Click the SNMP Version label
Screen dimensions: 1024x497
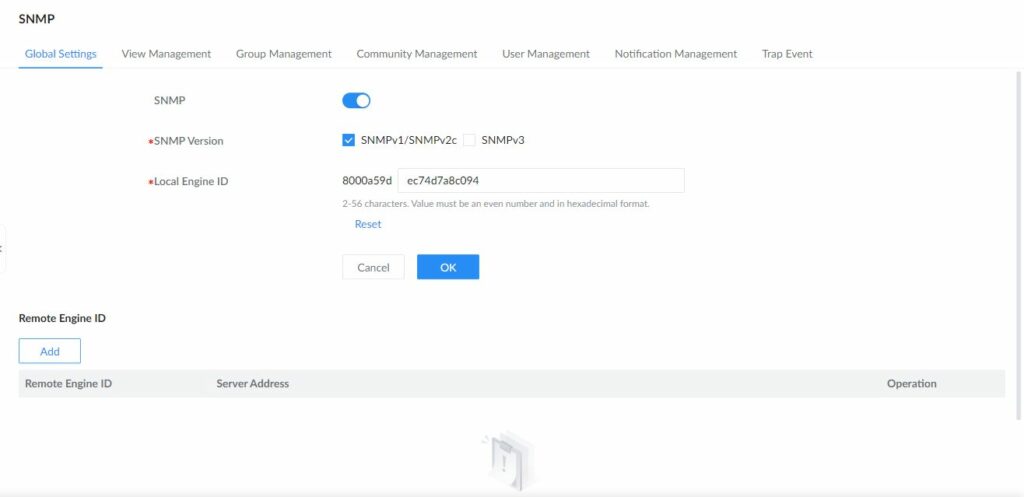(188, 141)
